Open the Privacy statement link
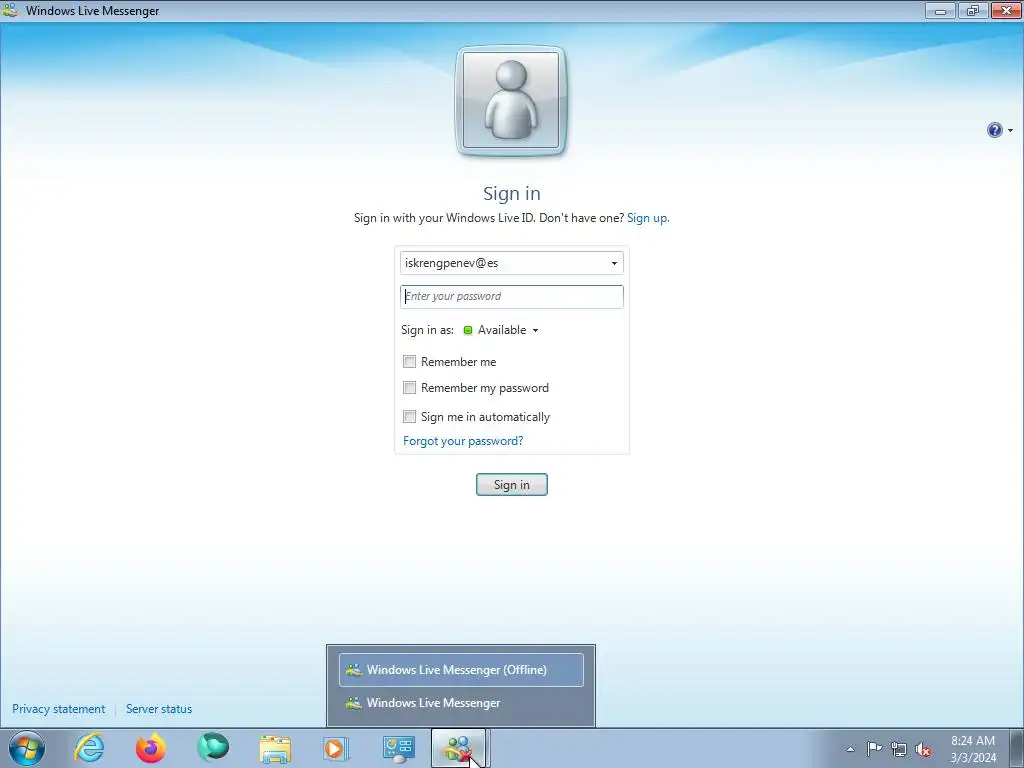Viewport: 1024px width, 768px height. coord(59,709)
